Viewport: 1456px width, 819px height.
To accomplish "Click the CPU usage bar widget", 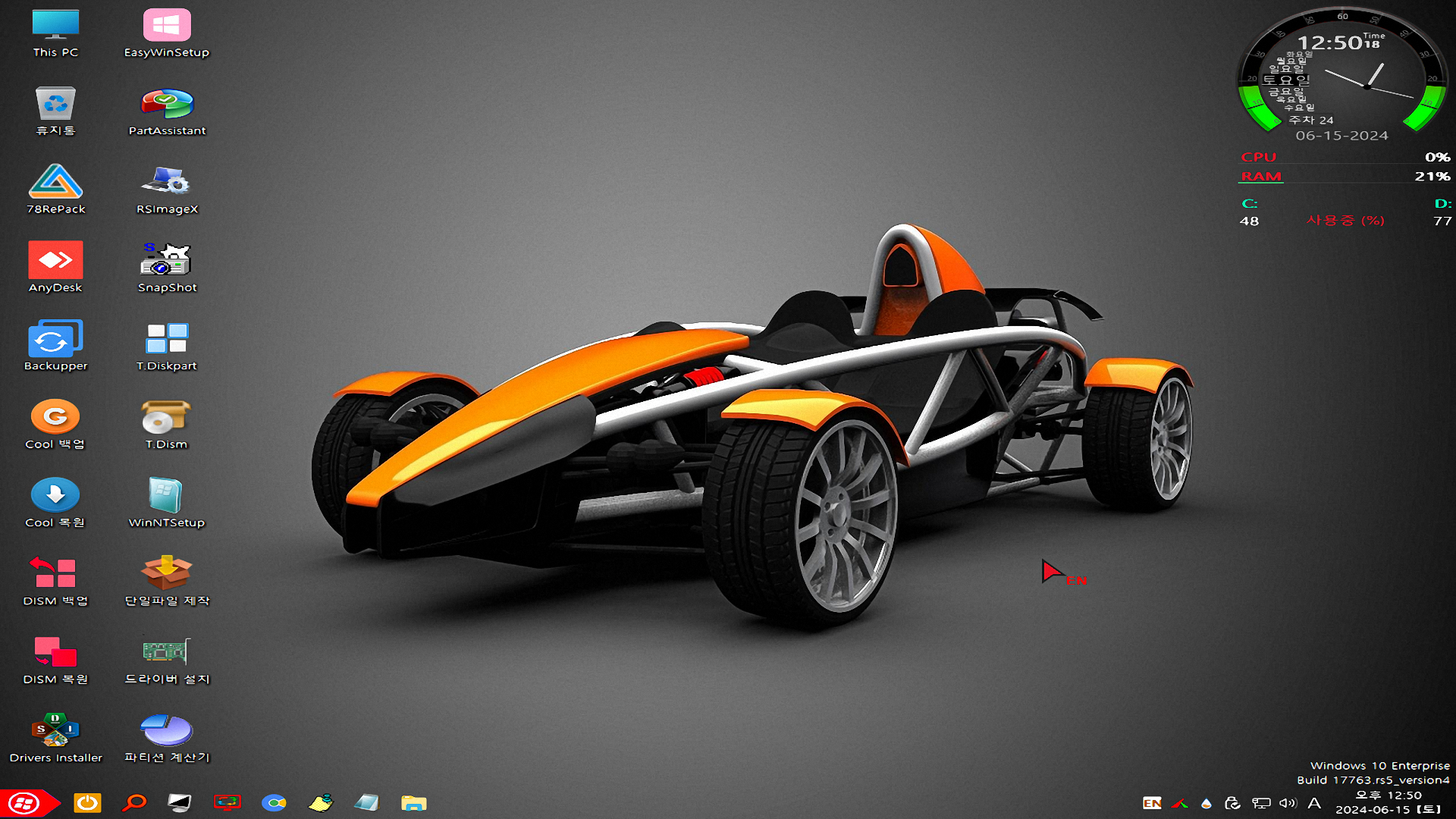I will 1345,158.
